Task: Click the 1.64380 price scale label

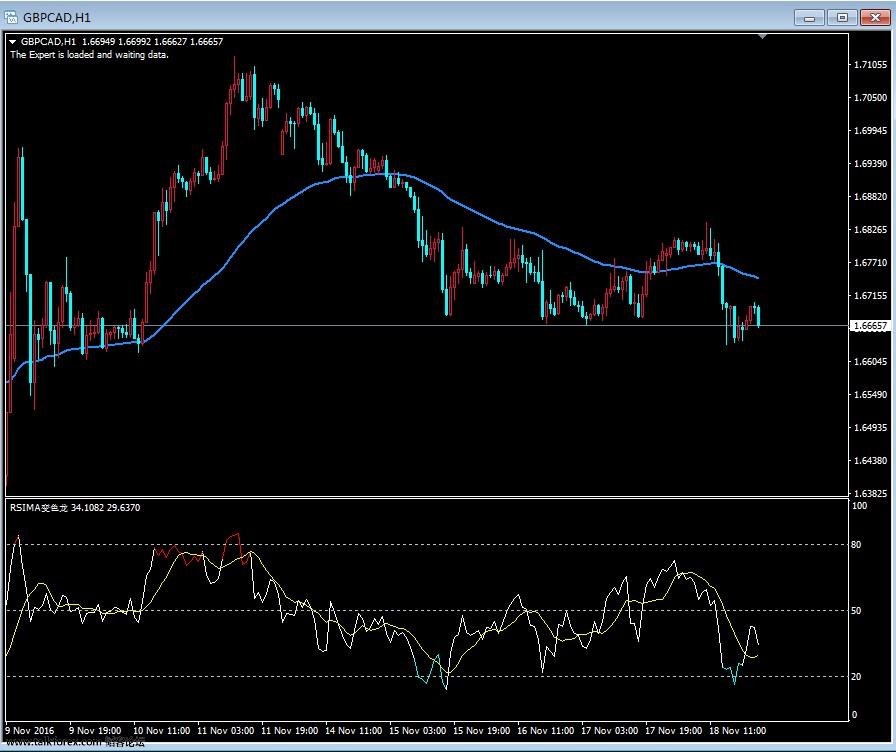Action: (x=870, y=461)
